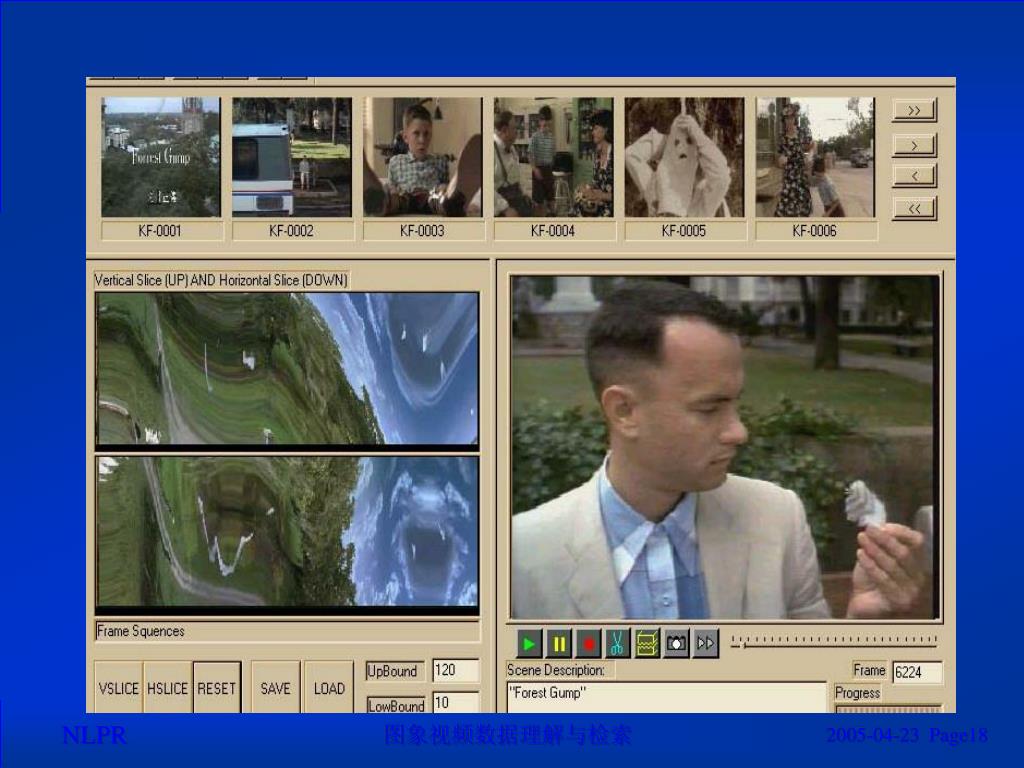1024x768 pixels.
Task: Select keyframe thumbnail KF-0005
Action: 684,157
